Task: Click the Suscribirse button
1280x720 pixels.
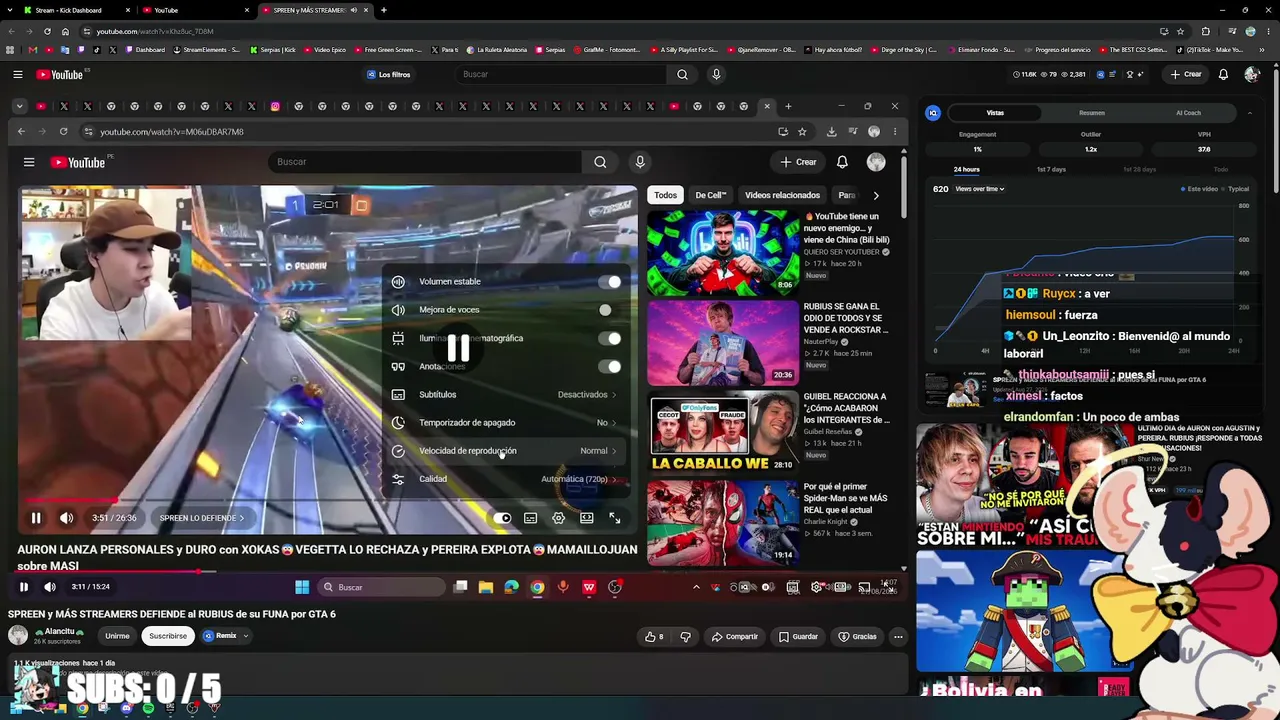Action: [168, 636]
